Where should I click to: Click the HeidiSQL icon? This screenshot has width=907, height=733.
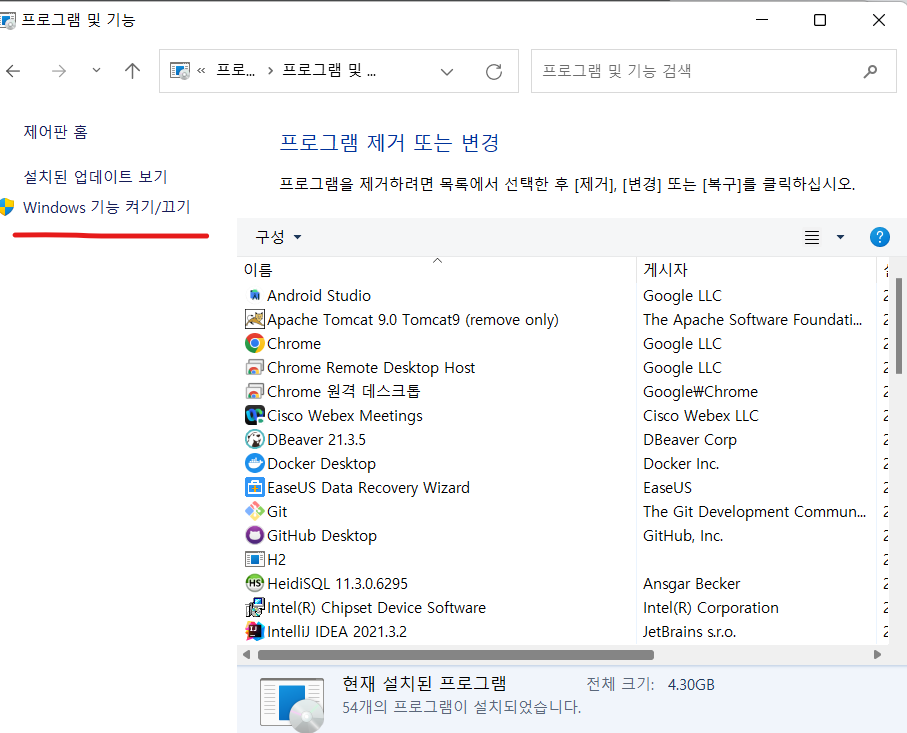(255, 583)
